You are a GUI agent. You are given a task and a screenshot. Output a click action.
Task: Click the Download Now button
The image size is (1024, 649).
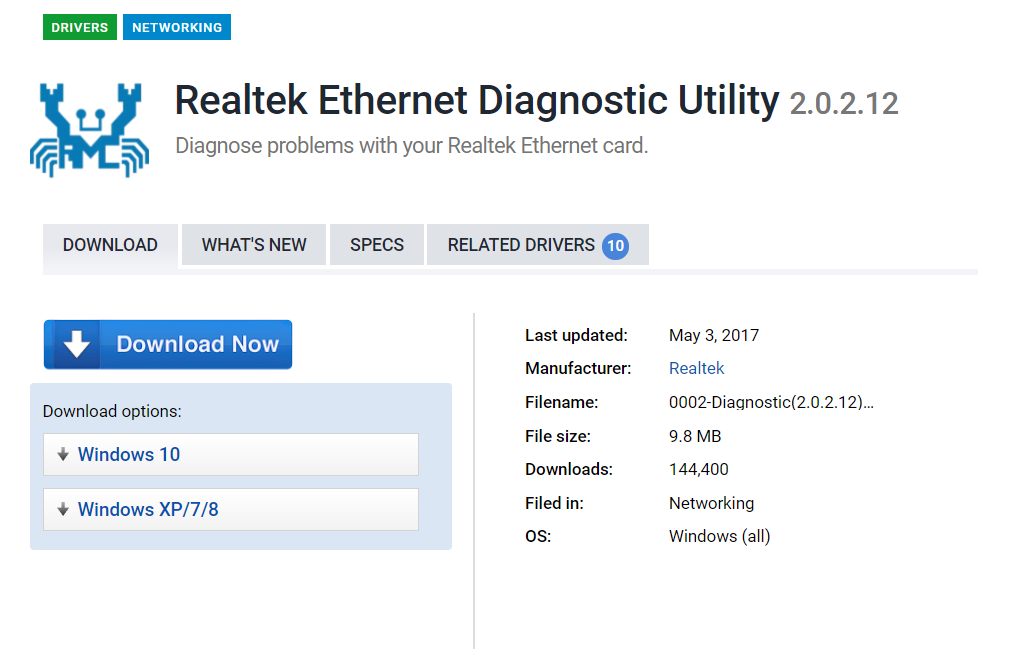167,343
